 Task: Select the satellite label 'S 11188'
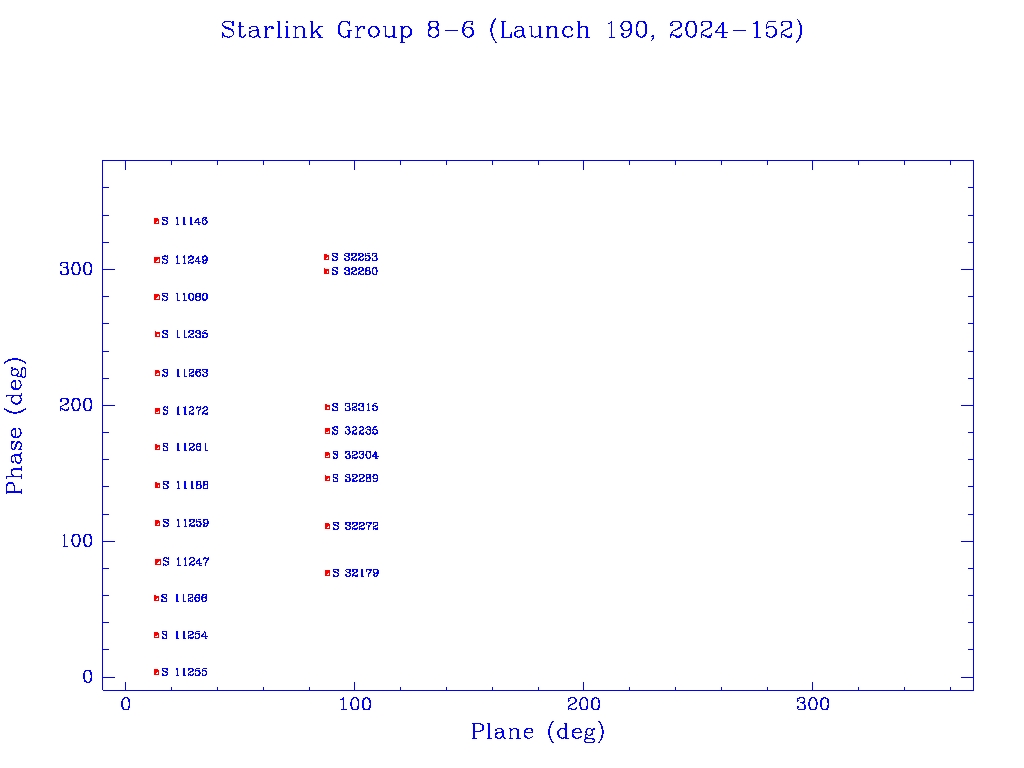pyautogui.click(x=185, y=485)
